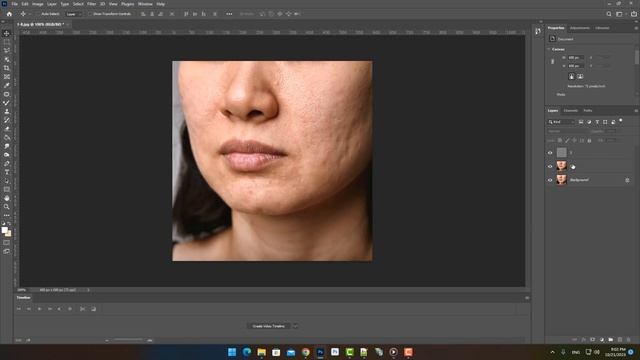Click the more align options ellipsis

(229, 14)
